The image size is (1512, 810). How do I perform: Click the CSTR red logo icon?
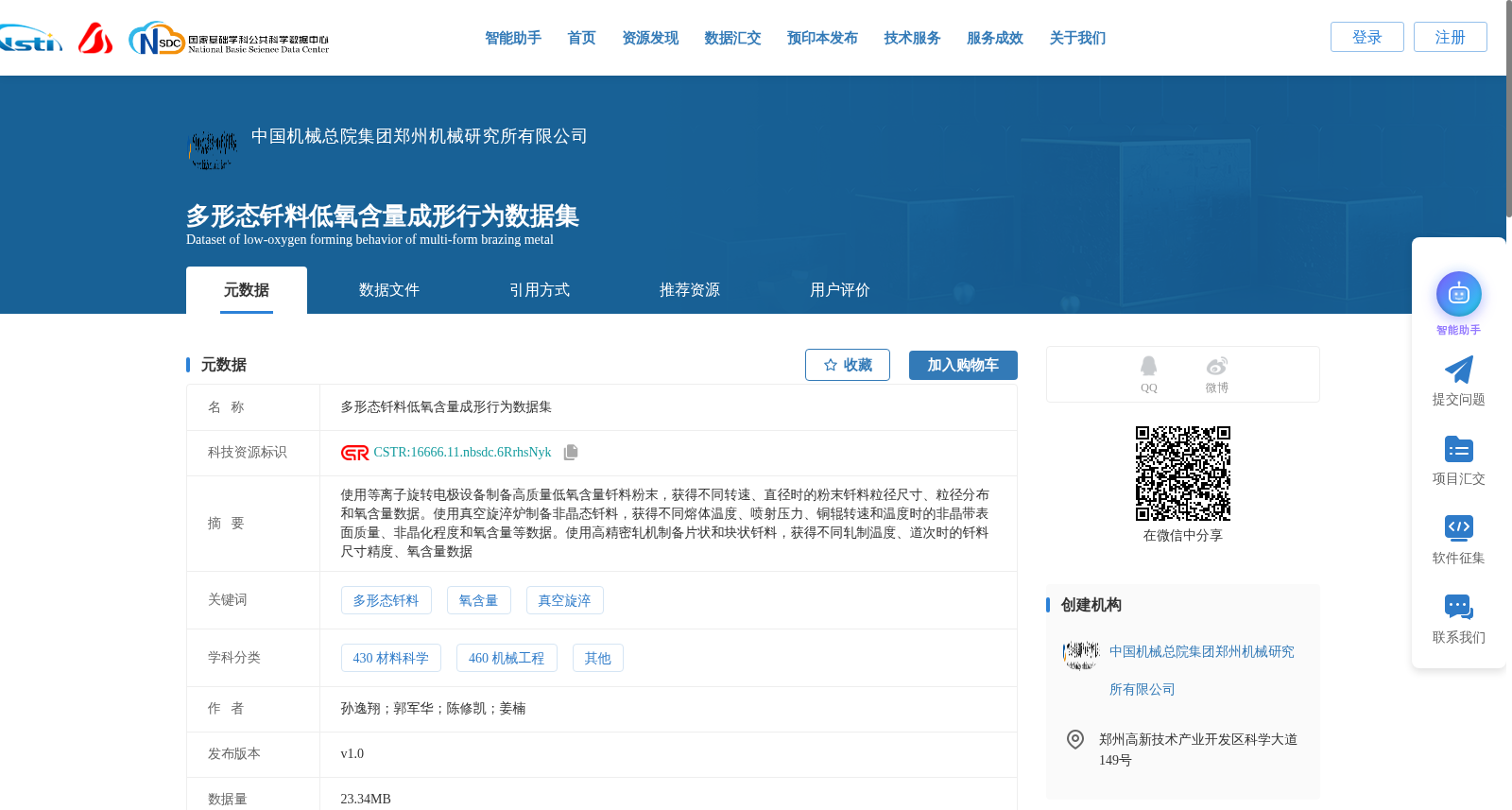(x=355, y=453)
